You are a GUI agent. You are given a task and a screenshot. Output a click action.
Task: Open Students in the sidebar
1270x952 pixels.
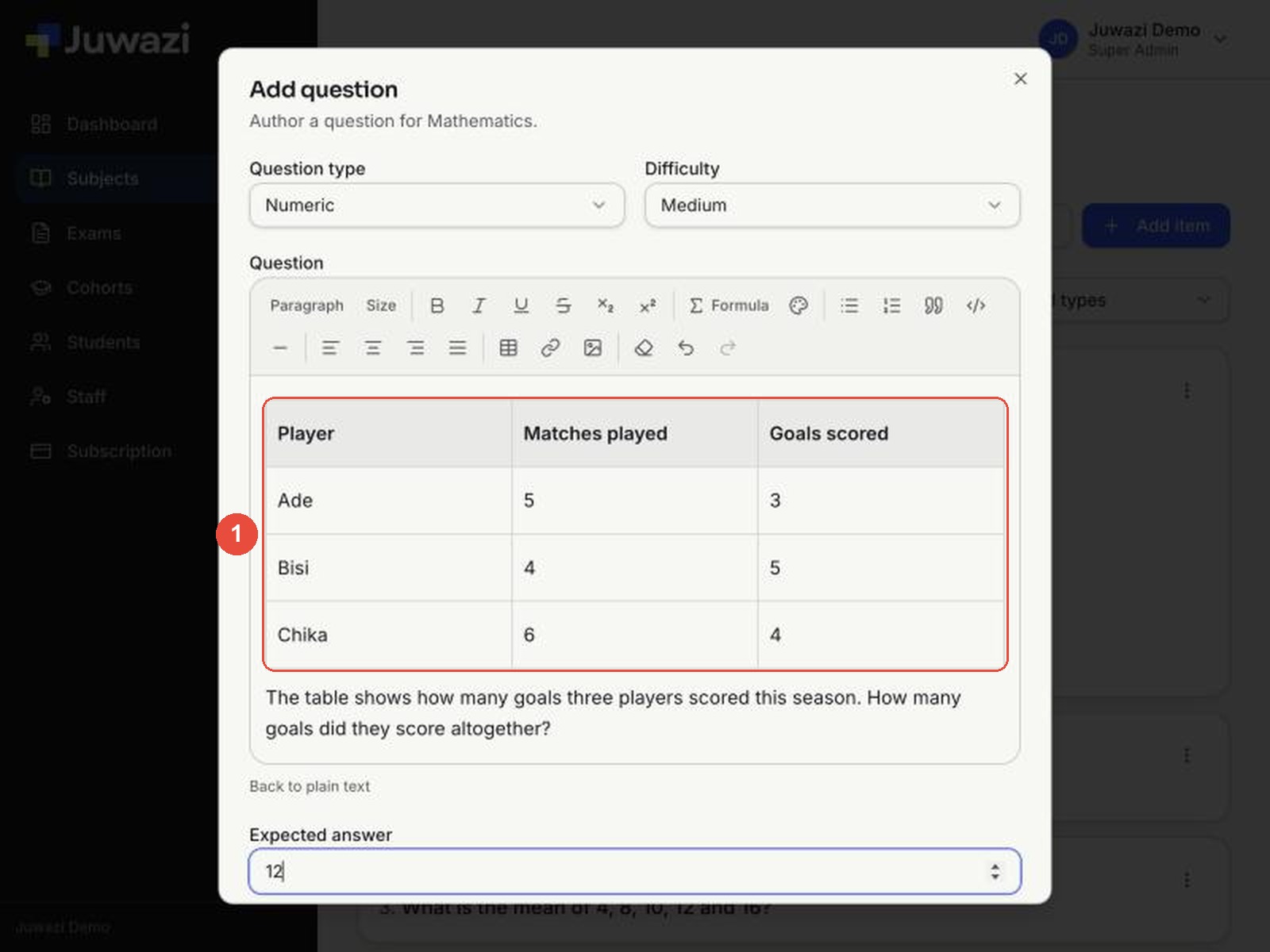point(111,343)
